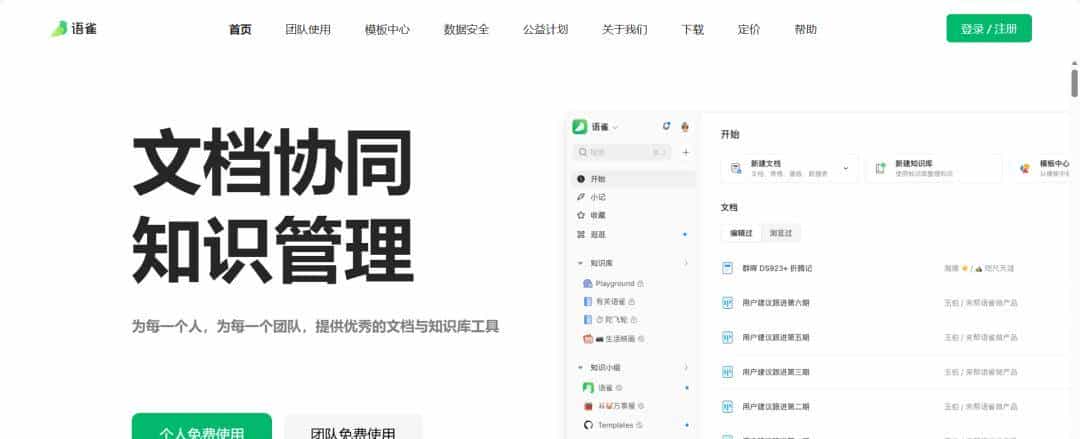Open 定价 in the top navigation

pos(749,29)
